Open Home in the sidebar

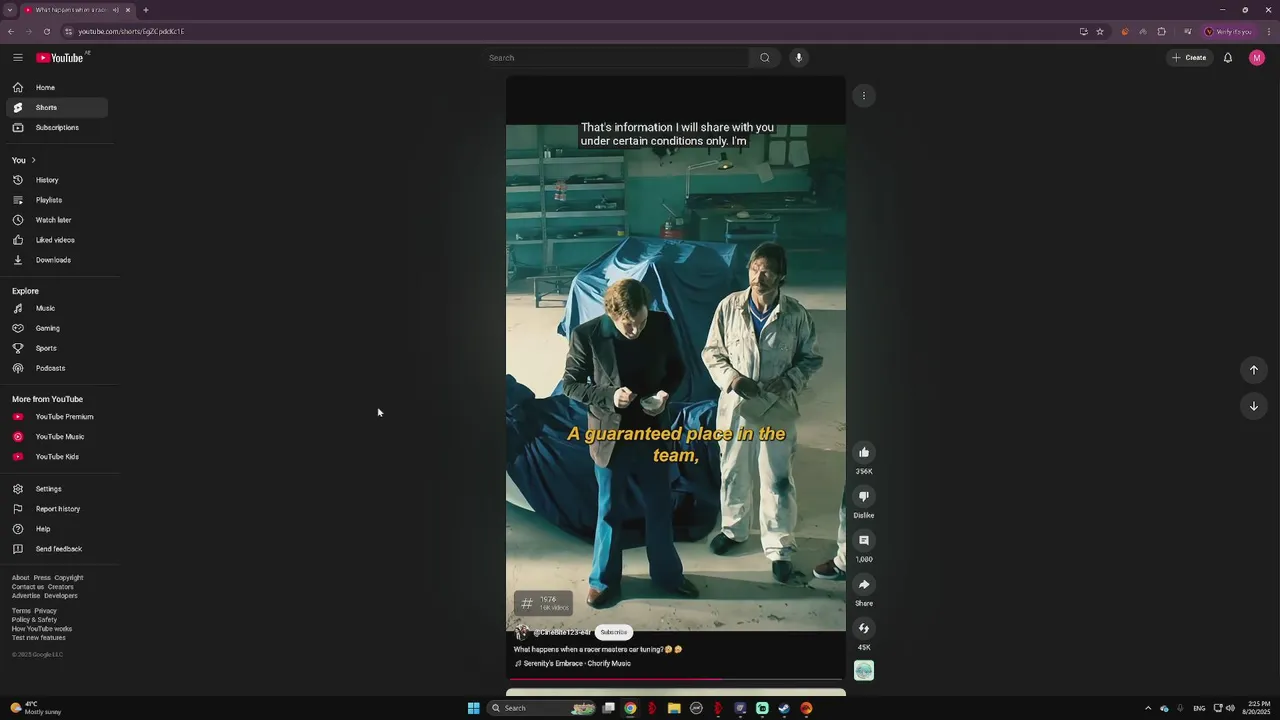pyautogui.click(x=57, y=88)
